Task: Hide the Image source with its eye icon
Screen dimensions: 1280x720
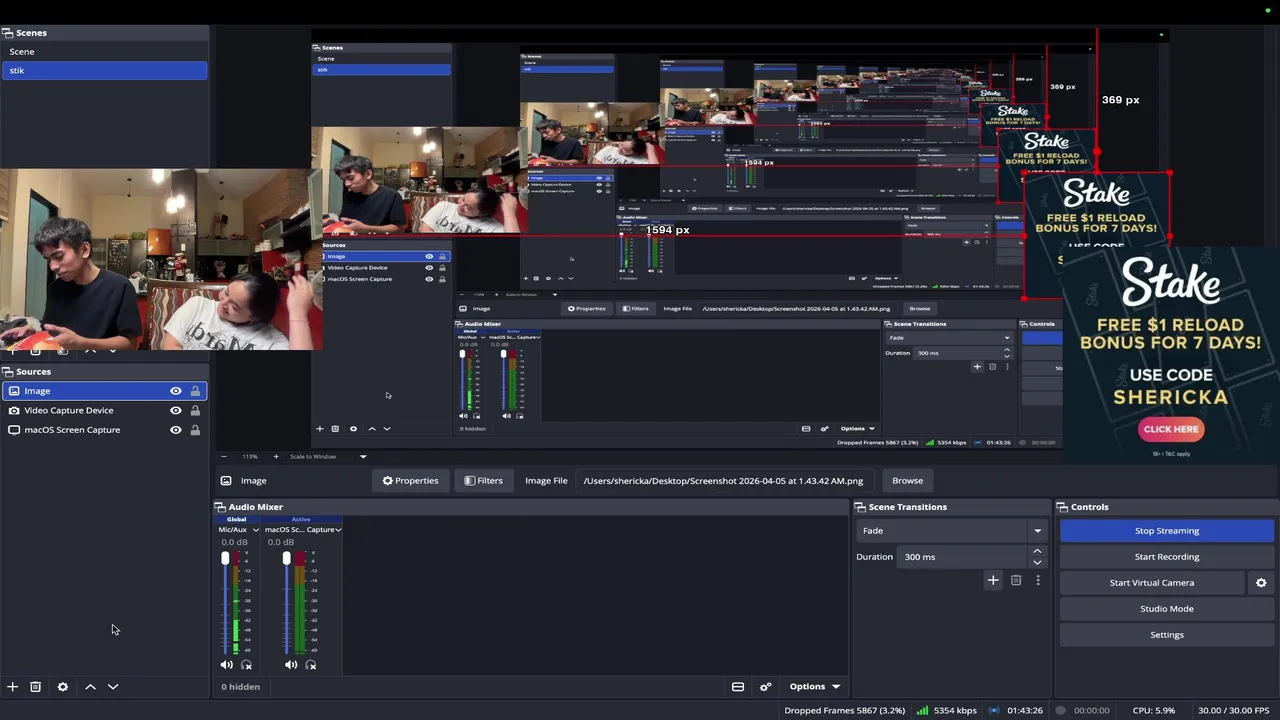Action: tap(176, 391)
